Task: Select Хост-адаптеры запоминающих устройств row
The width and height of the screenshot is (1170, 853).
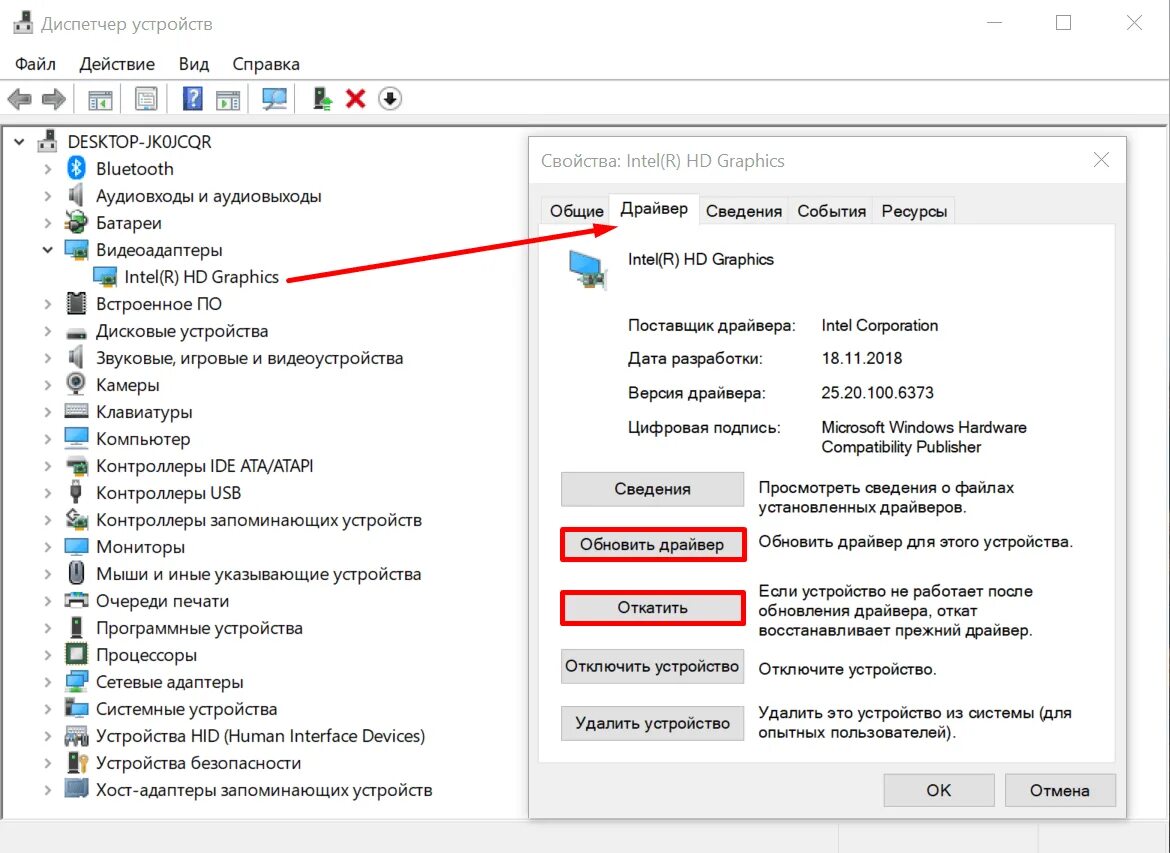Action: point(264,790)
